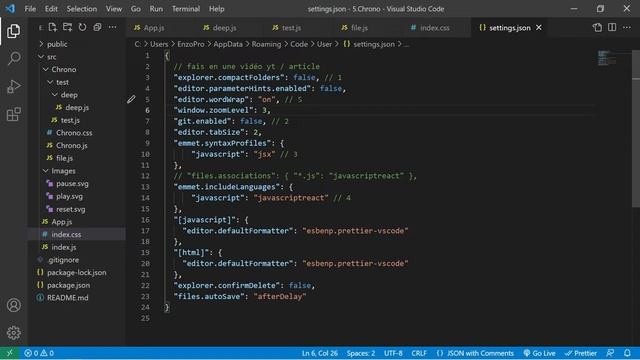The width and height of the screenshot is (640, 360).
Task: Open errors and warnings count in status bar
Action: coord(39,353)
